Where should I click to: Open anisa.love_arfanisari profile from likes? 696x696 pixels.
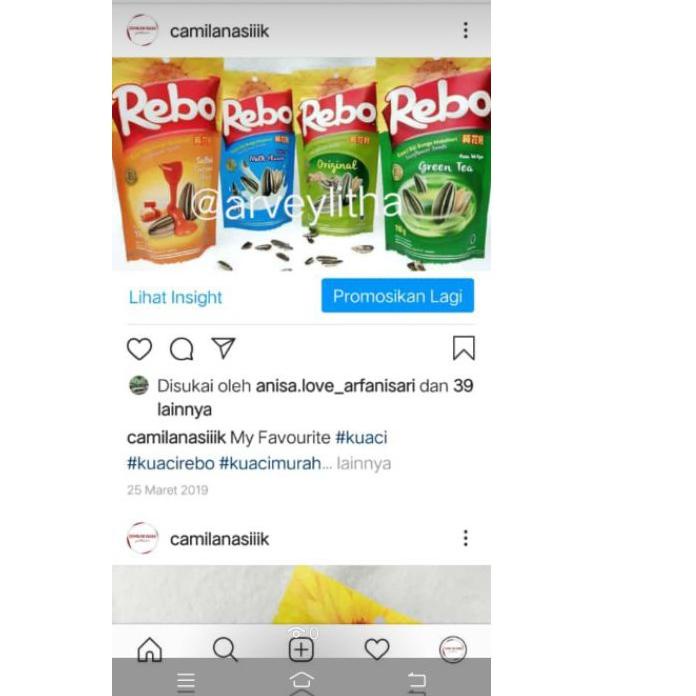(335, 386)
